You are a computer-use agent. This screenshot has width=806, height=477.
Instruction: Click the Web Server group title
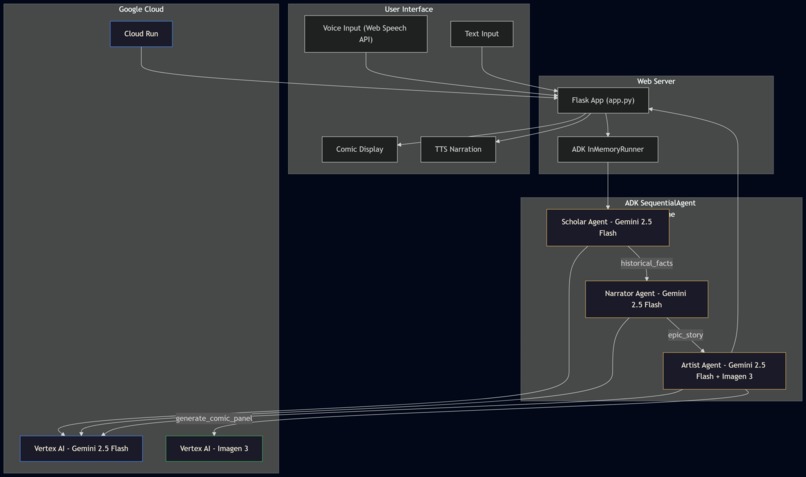[656, 81]
